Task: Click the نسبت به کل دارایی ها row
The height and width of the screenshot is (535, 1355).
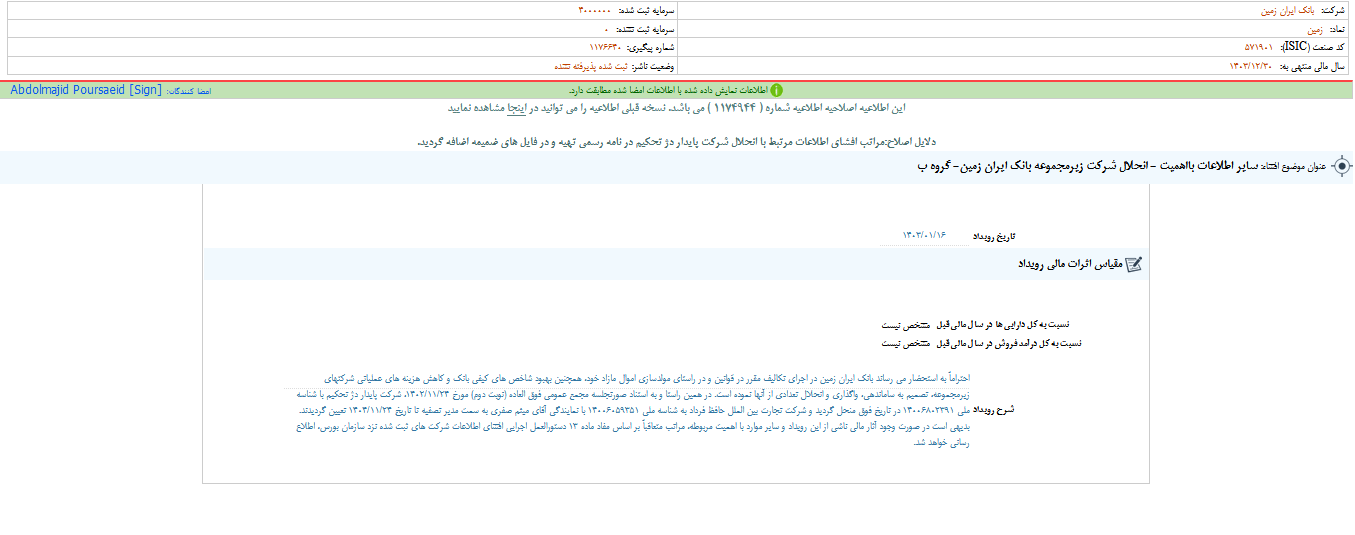Action: 975,324
